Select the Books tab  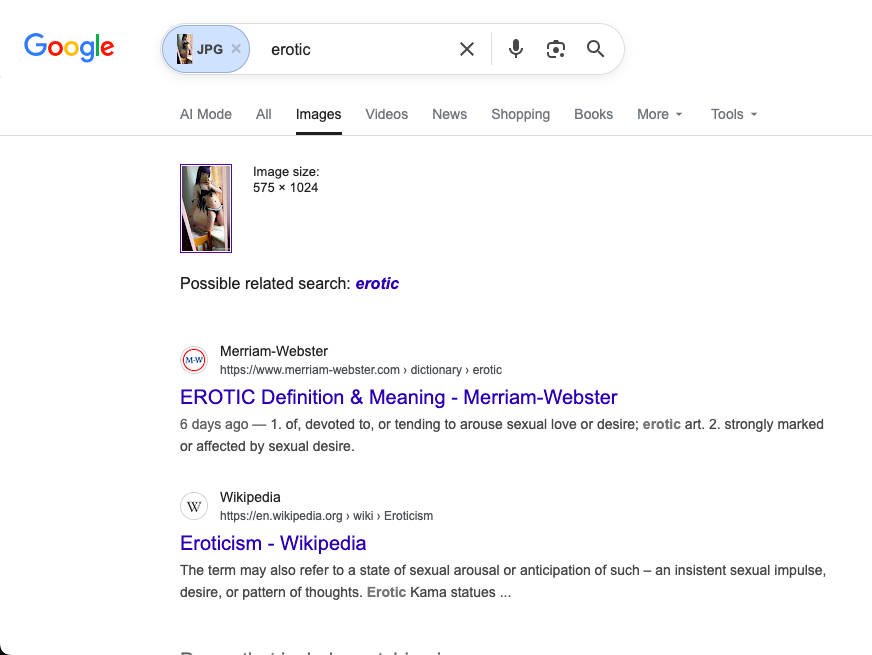coord(594,114)
